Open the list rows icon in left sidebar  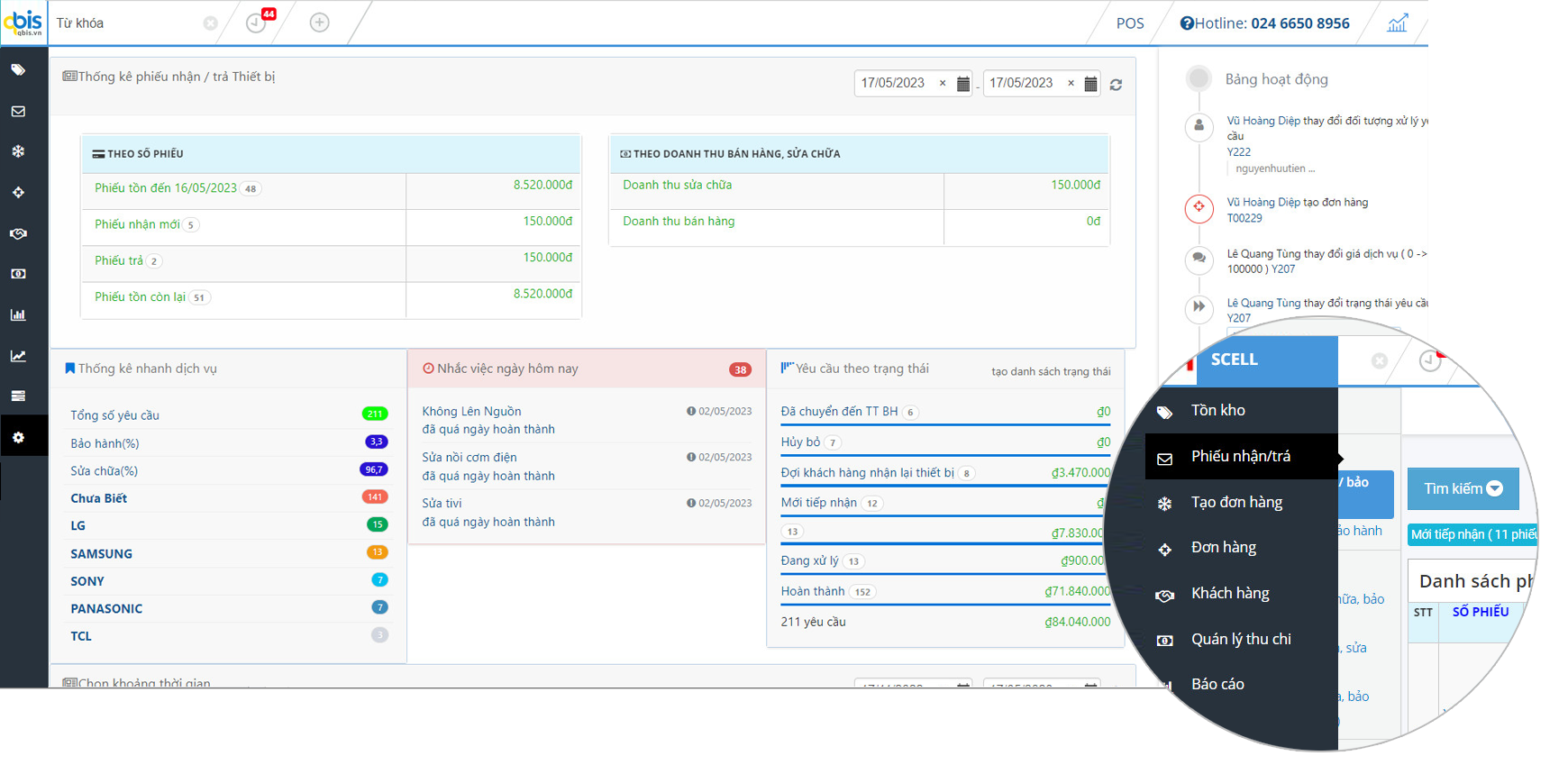18,396
